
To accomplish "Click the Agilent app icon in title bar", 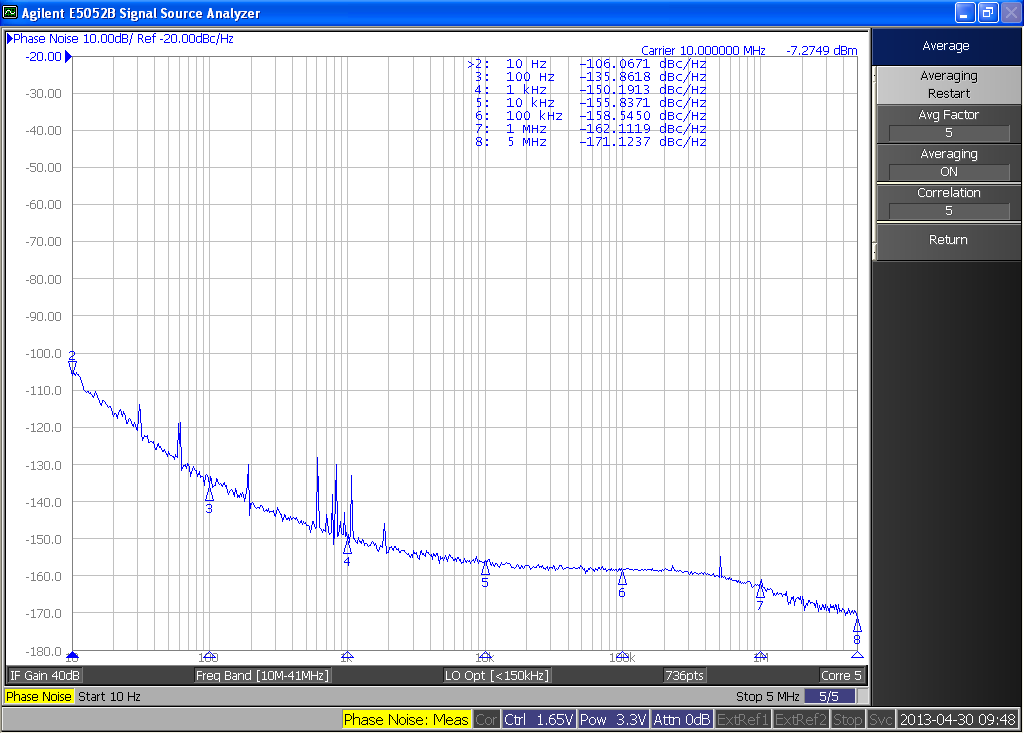I will [11, 13].
